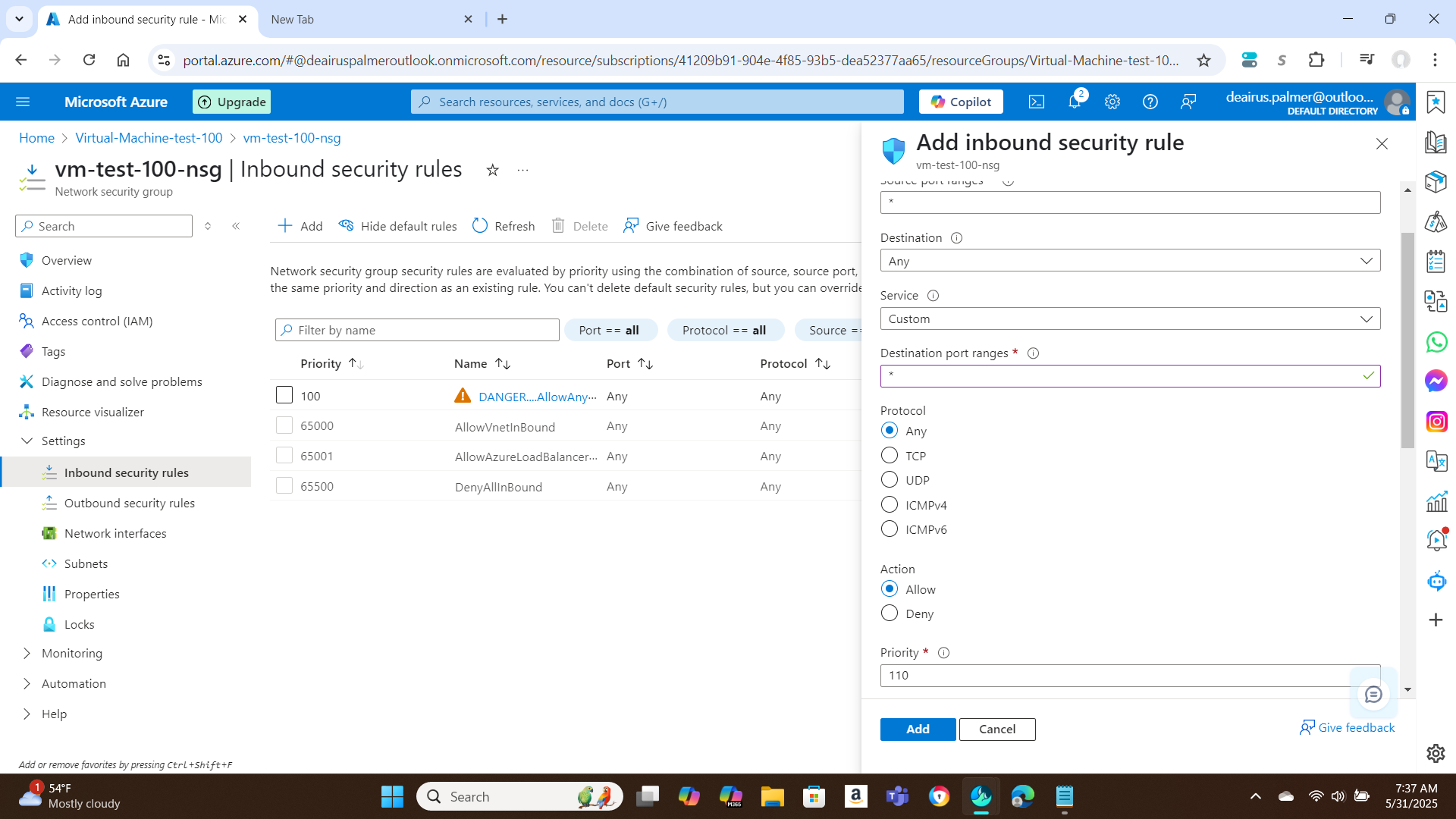The image size is (1456, 819).
Task: Click Destination info tooltip icon
Action: (957, 238)
